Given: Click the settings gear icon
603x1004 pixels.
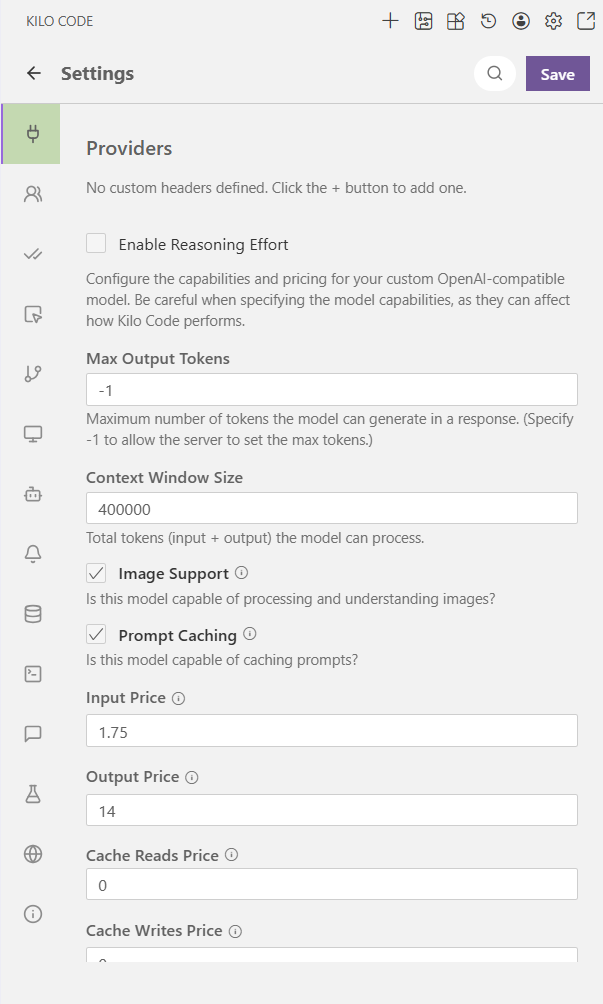Looking at the screenshot, I should [553, 21].
